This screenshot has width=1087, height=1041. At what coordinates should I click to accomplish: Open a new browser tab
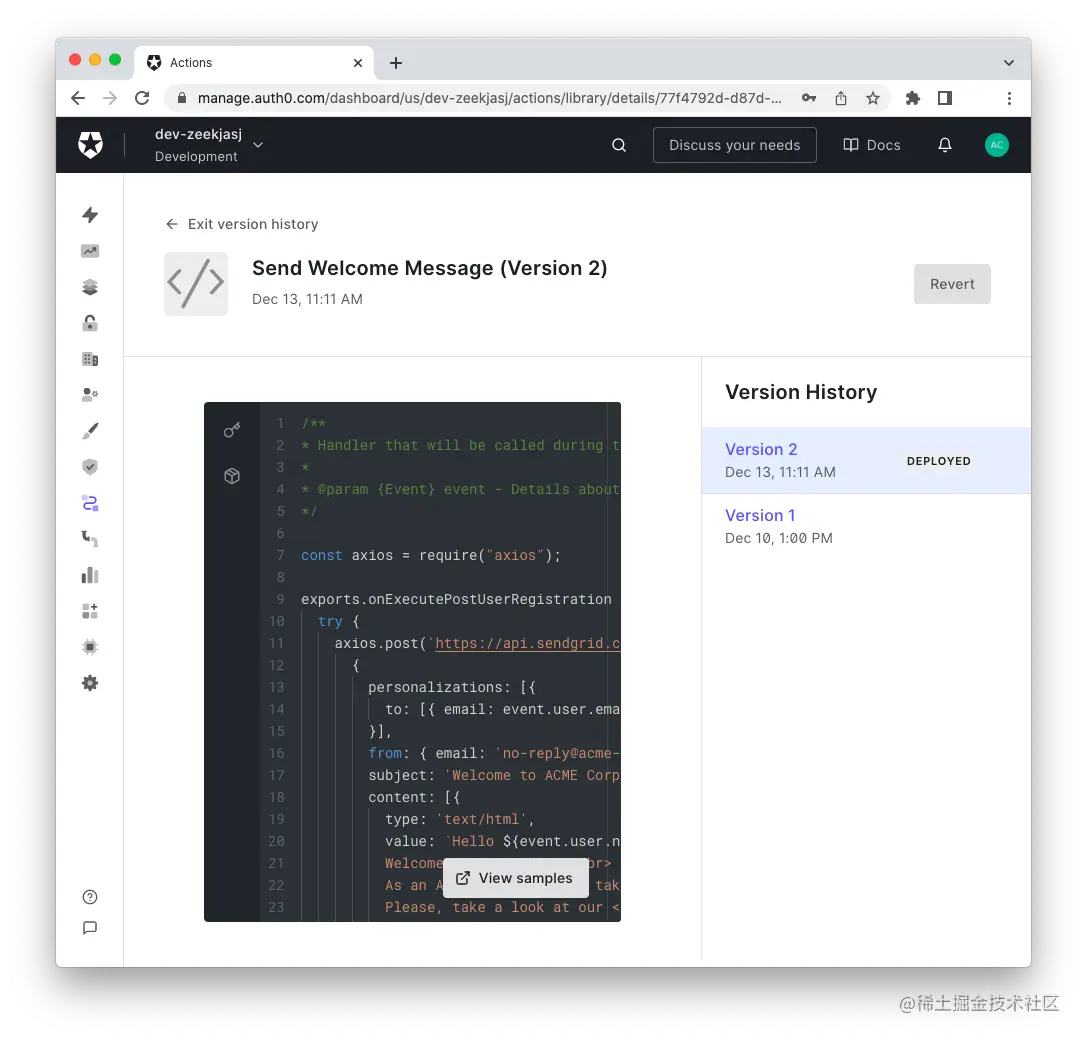tap(396, 63)
